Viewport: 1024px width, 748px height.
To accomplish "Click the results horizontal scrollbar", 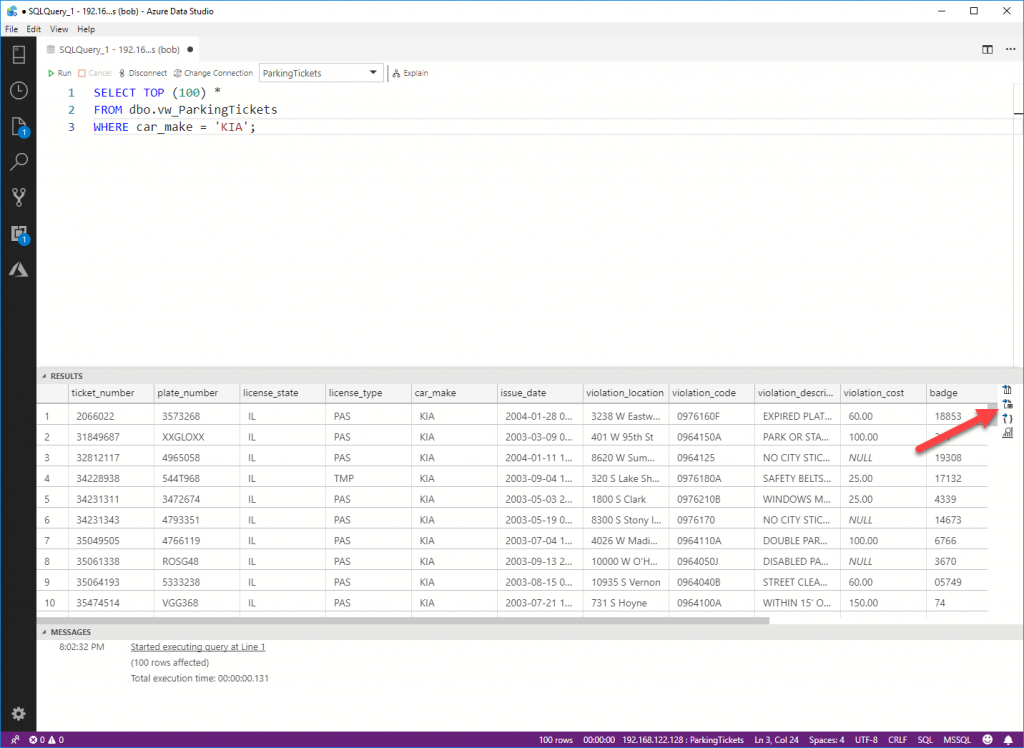I will 404,621.
